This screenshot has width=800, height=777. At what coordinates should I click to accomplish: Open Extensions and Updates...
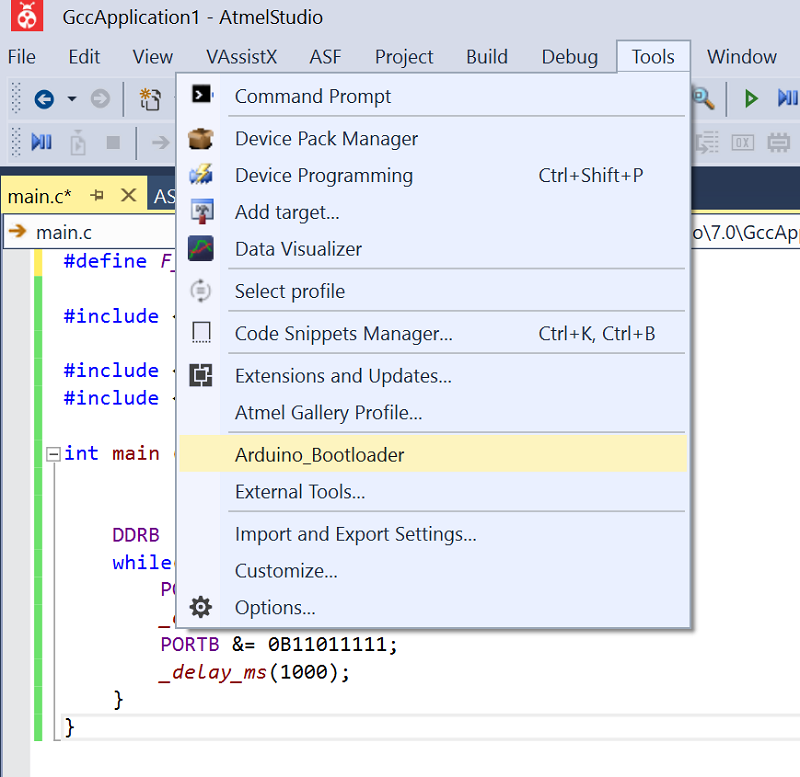433,375
